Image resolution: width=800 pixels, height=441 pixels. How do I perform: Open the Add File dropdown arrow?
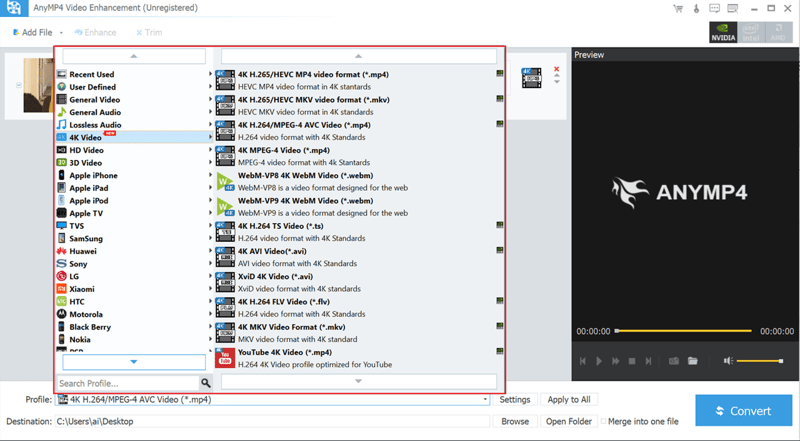[61, 33]
